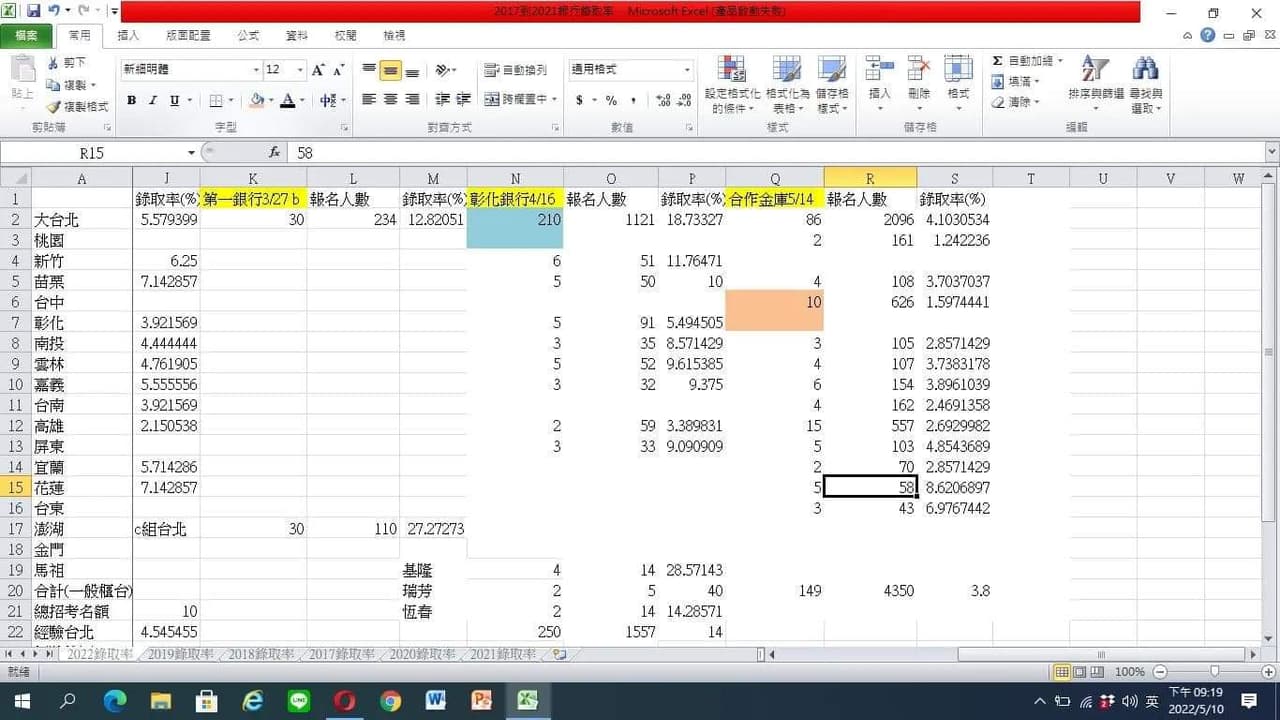
Task: Open Format as Table (格式化為表格)
Action: (787, 84)
